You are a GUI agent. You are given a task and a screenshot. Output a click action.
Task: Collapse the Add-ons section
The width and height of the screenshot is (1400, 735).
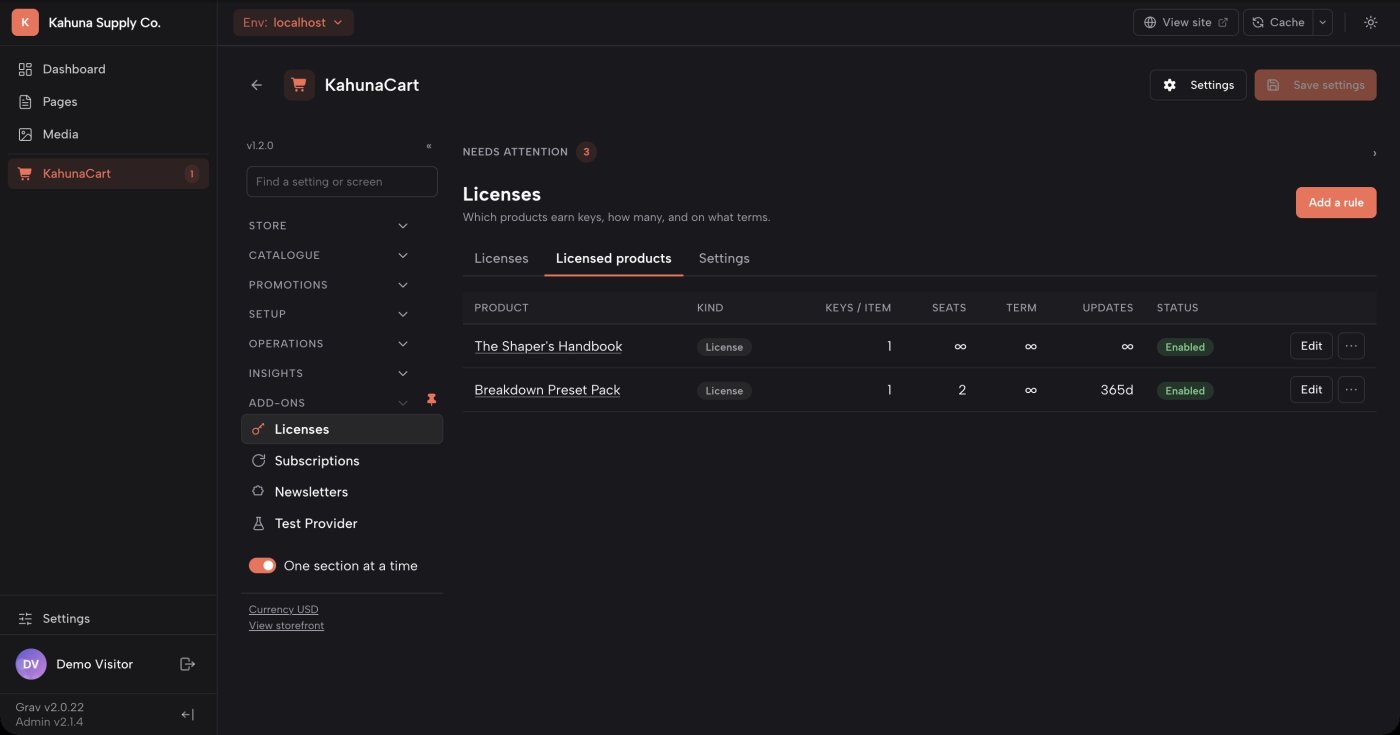[329, 403]
